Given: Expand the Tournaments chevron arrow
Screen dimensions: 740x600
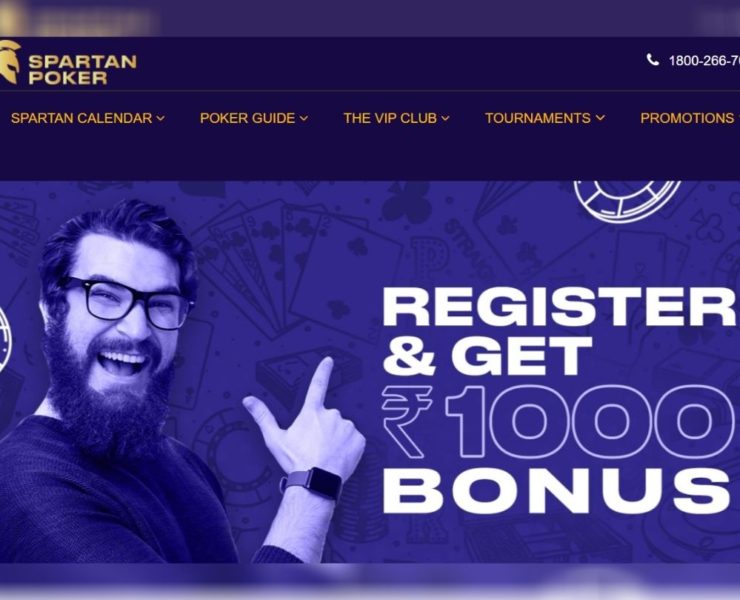Looking at the screenshot, I should pos(600,118).
